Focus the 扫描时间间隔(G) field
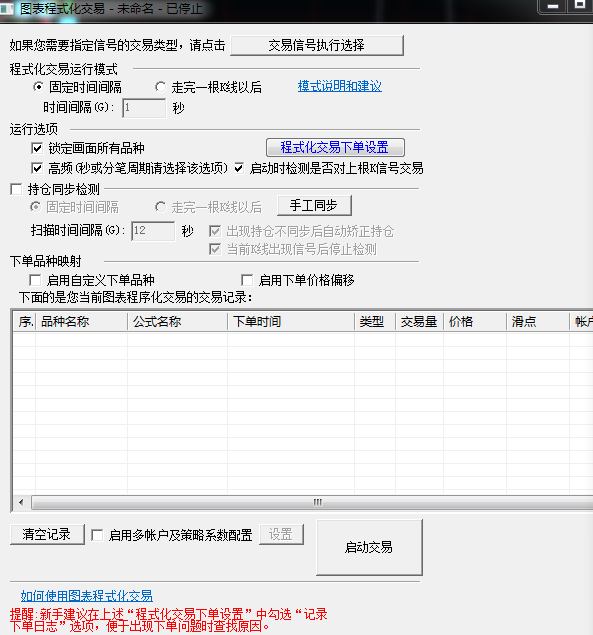 click(x=153, y=231)
